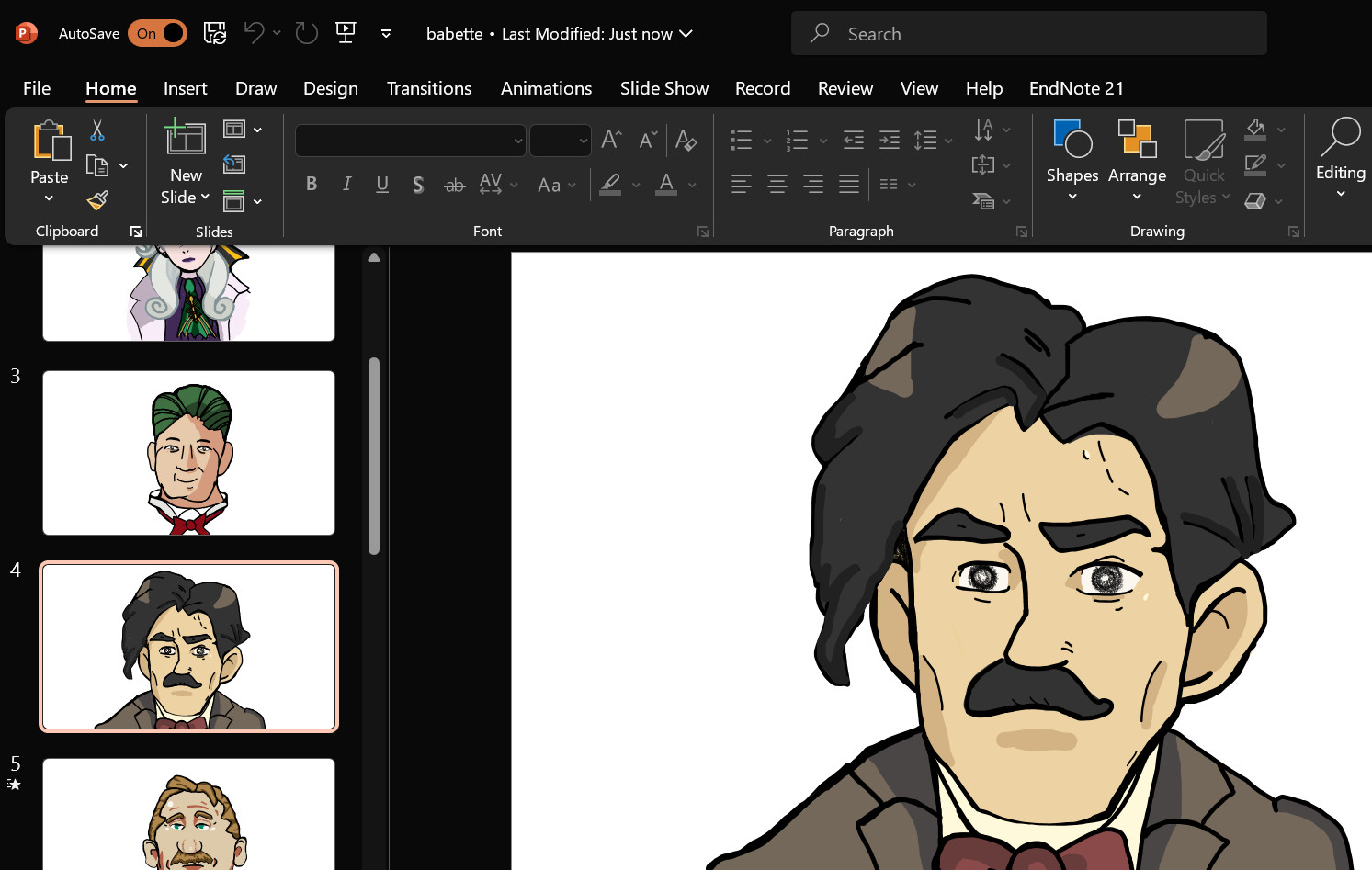Toggle Center alignment

coord(777,185)
